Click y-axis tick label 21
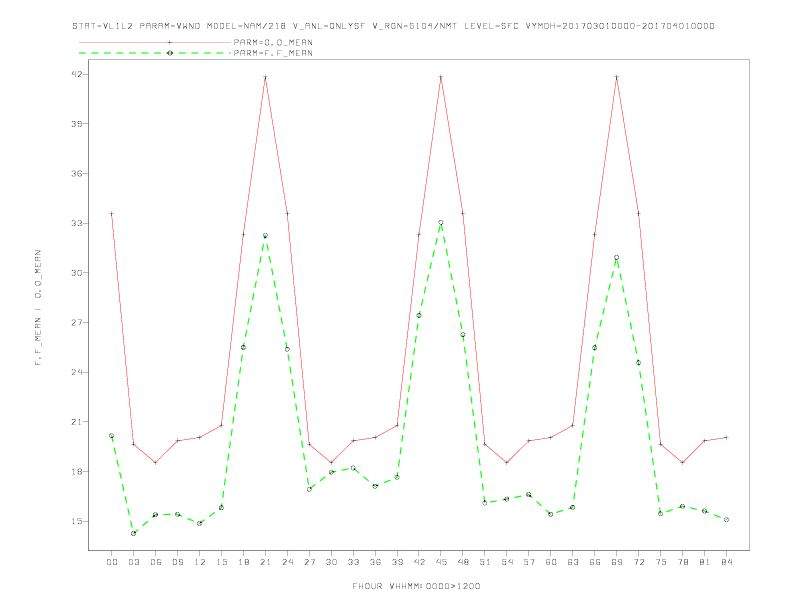792x612 pixels. coord(76,422)
